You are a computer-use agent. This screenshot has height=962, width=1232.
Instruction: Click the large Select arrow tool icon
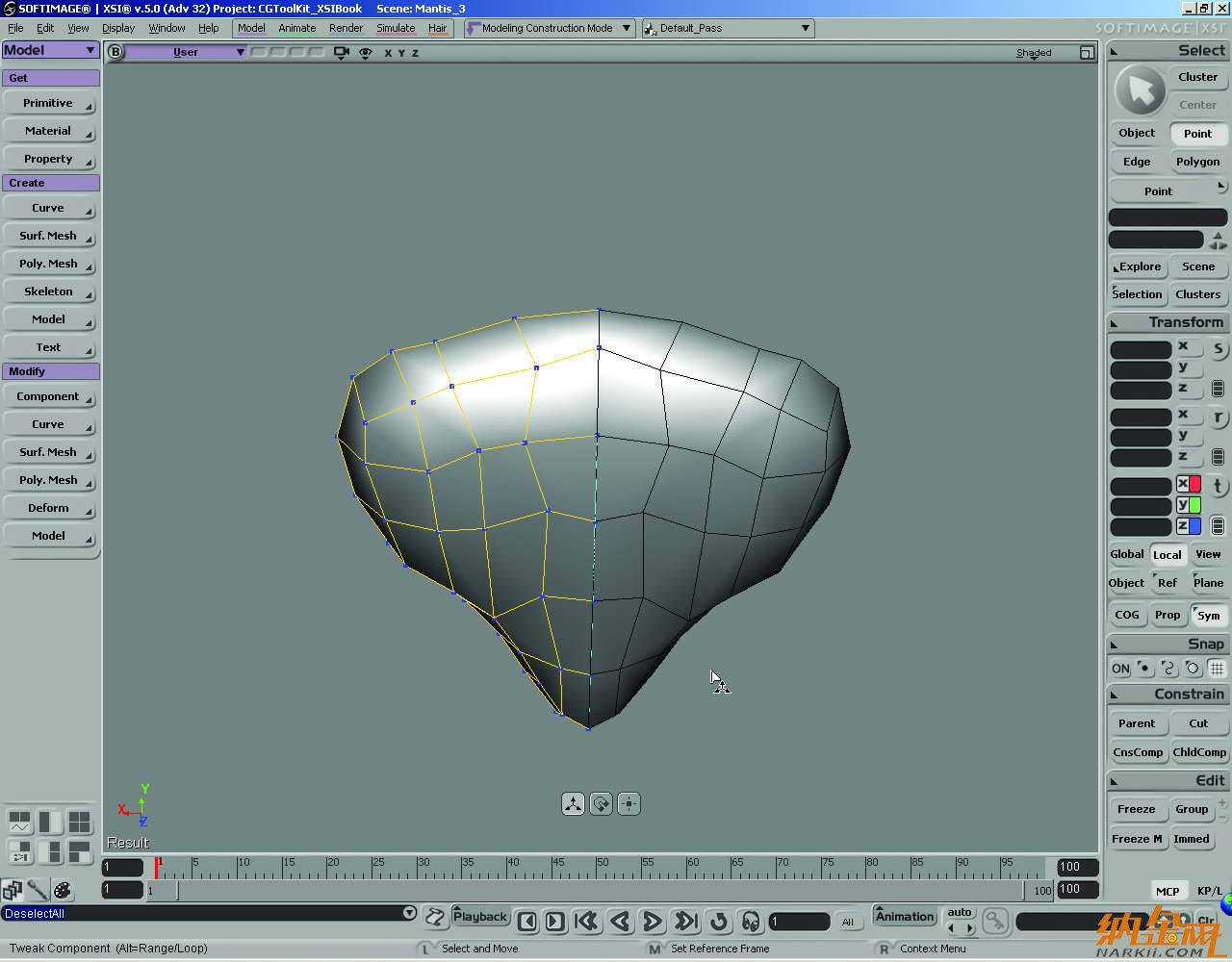point(1140,90)
